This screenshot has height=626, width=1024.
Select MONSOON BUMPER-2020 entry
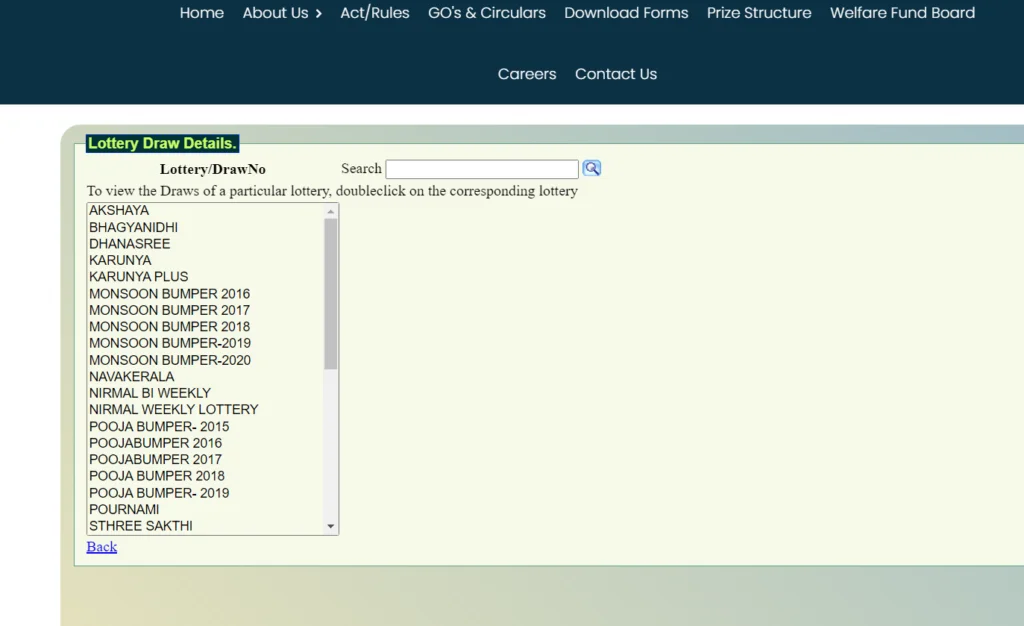coord(205,360)
